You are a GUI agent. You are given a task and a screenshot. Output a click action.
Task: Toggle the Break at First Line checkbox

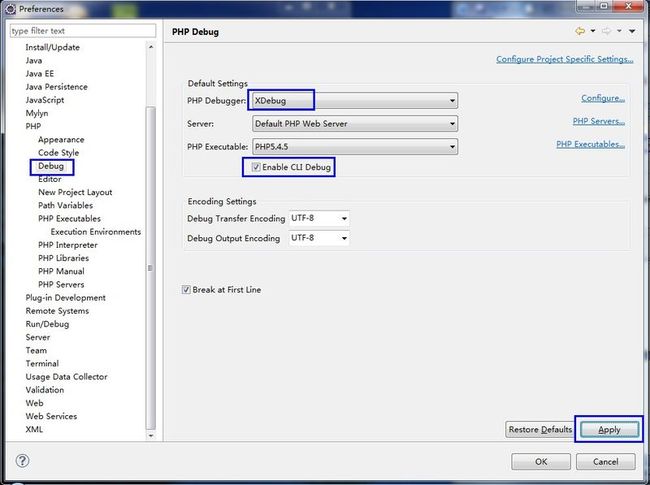click(186, 289)
